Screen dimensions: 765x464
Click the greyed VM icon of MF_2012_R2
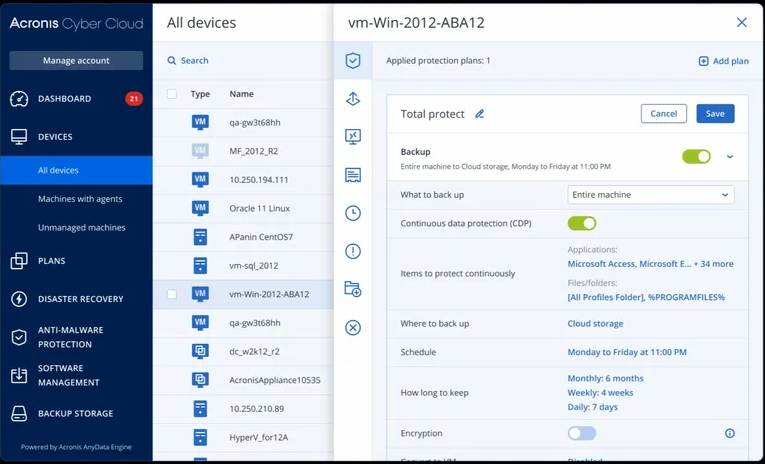coord(201,151)
